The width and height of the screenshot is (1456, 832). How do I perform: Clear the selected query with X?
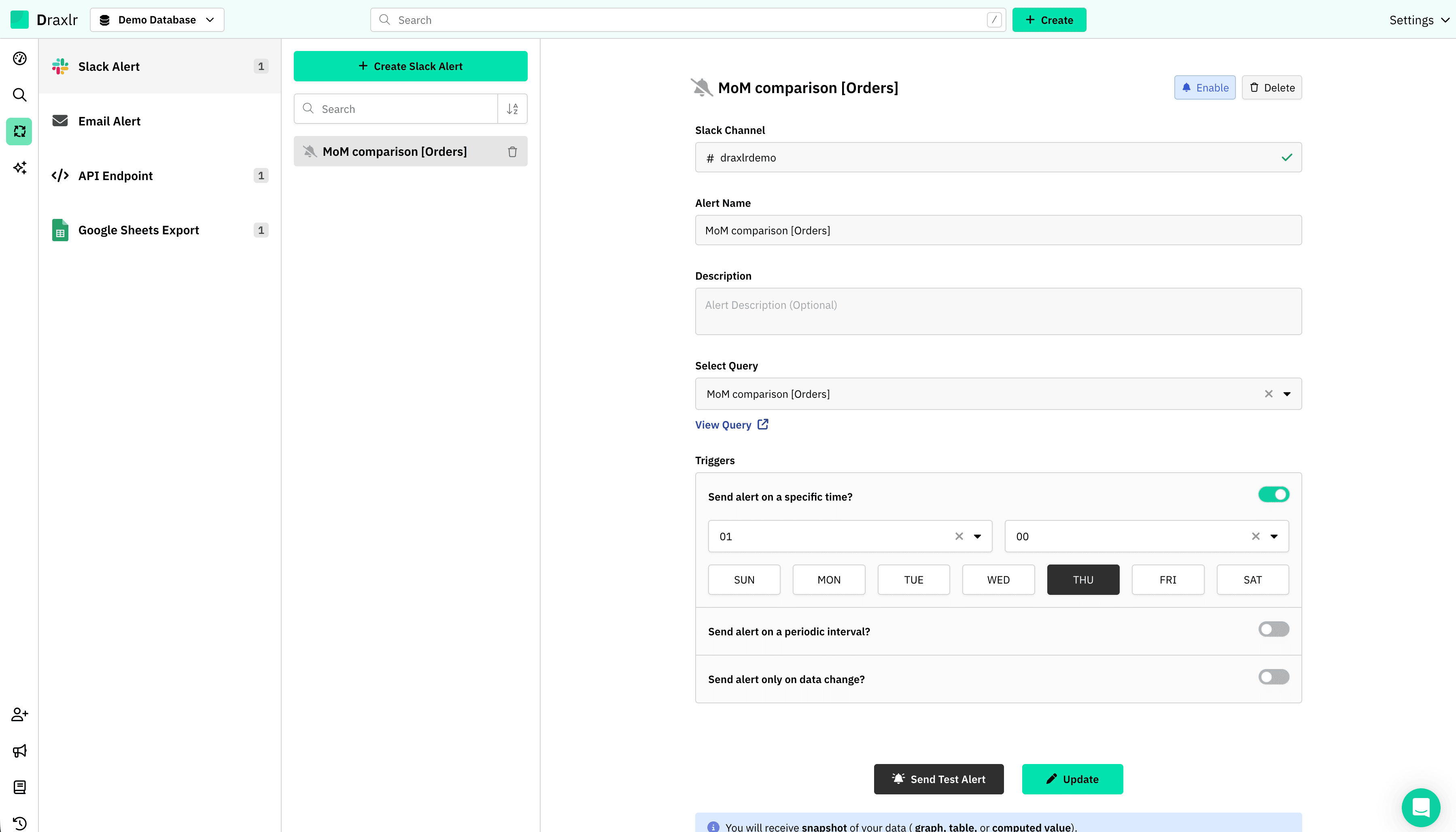tap(1269, 394)
